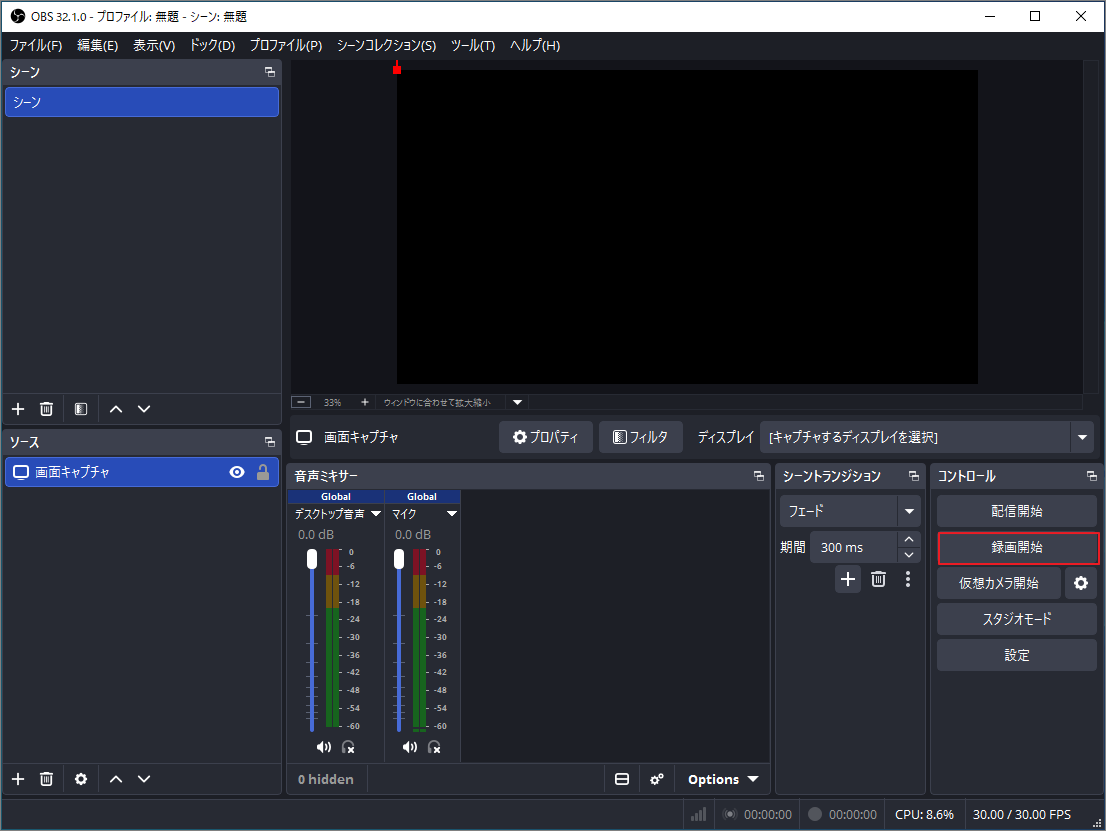Viewport: 1106px width, 831px height.
Task: Click the virtual camera settings gear icon
Action: tap(1080, 583)
